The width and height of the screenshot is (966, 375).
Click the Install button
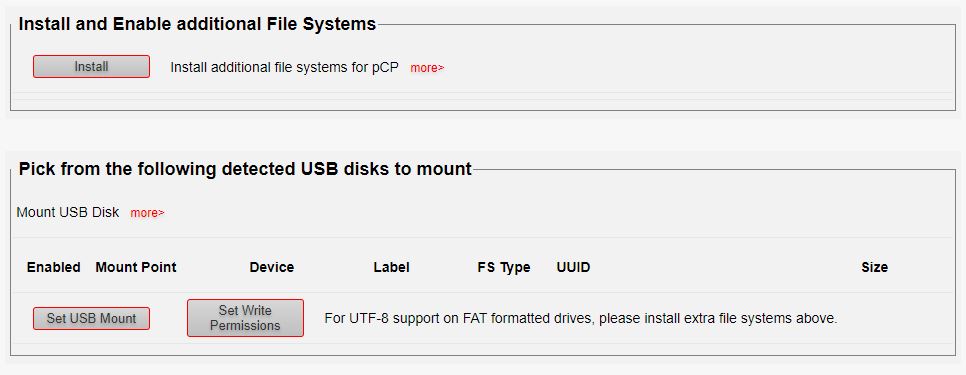[x=91, y=67]
